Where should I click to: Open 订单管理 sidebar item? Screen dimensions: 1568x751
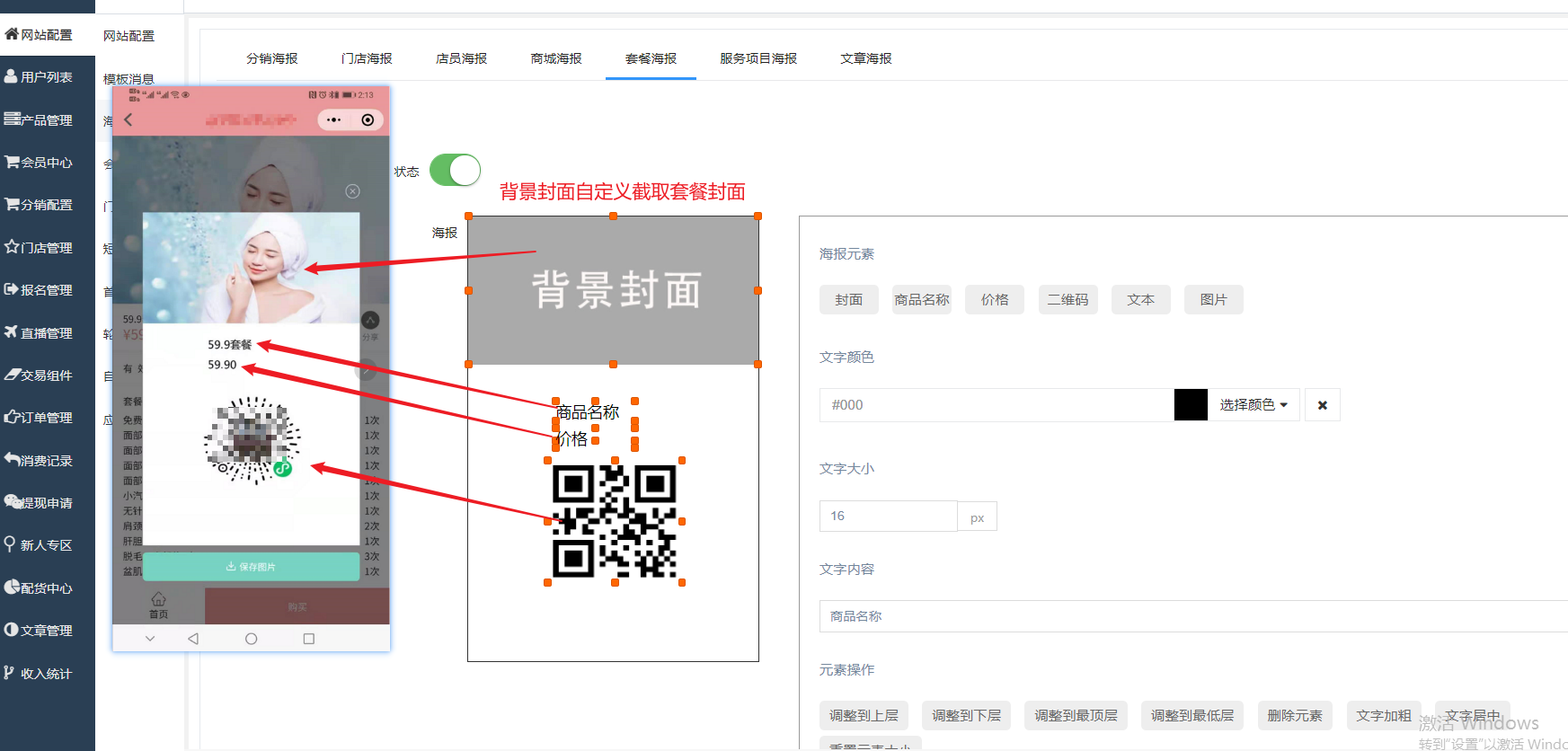(x=39, y=418)
